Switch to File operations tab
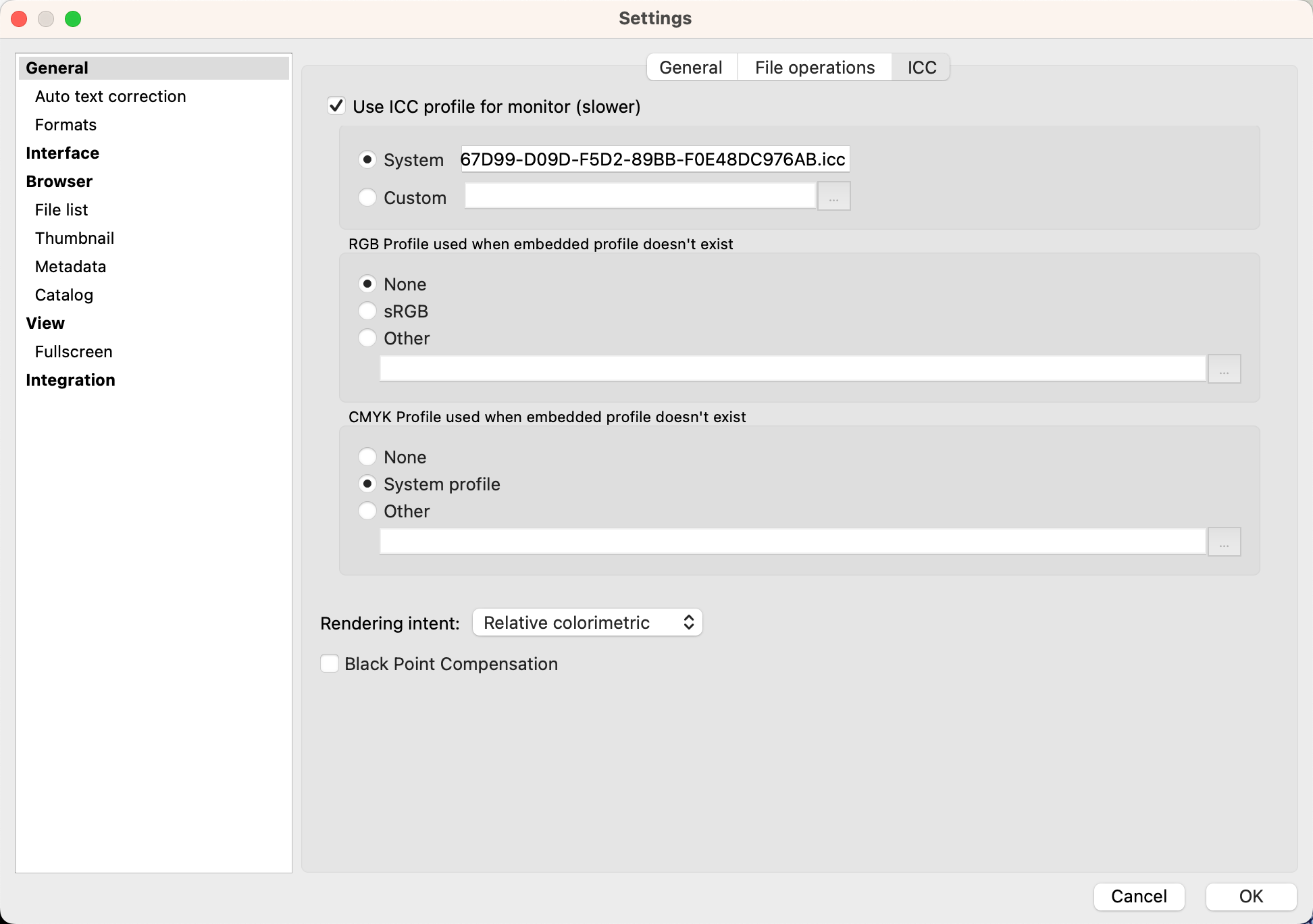The width and height of the screenshot is (1313, 924). [814, 68]
